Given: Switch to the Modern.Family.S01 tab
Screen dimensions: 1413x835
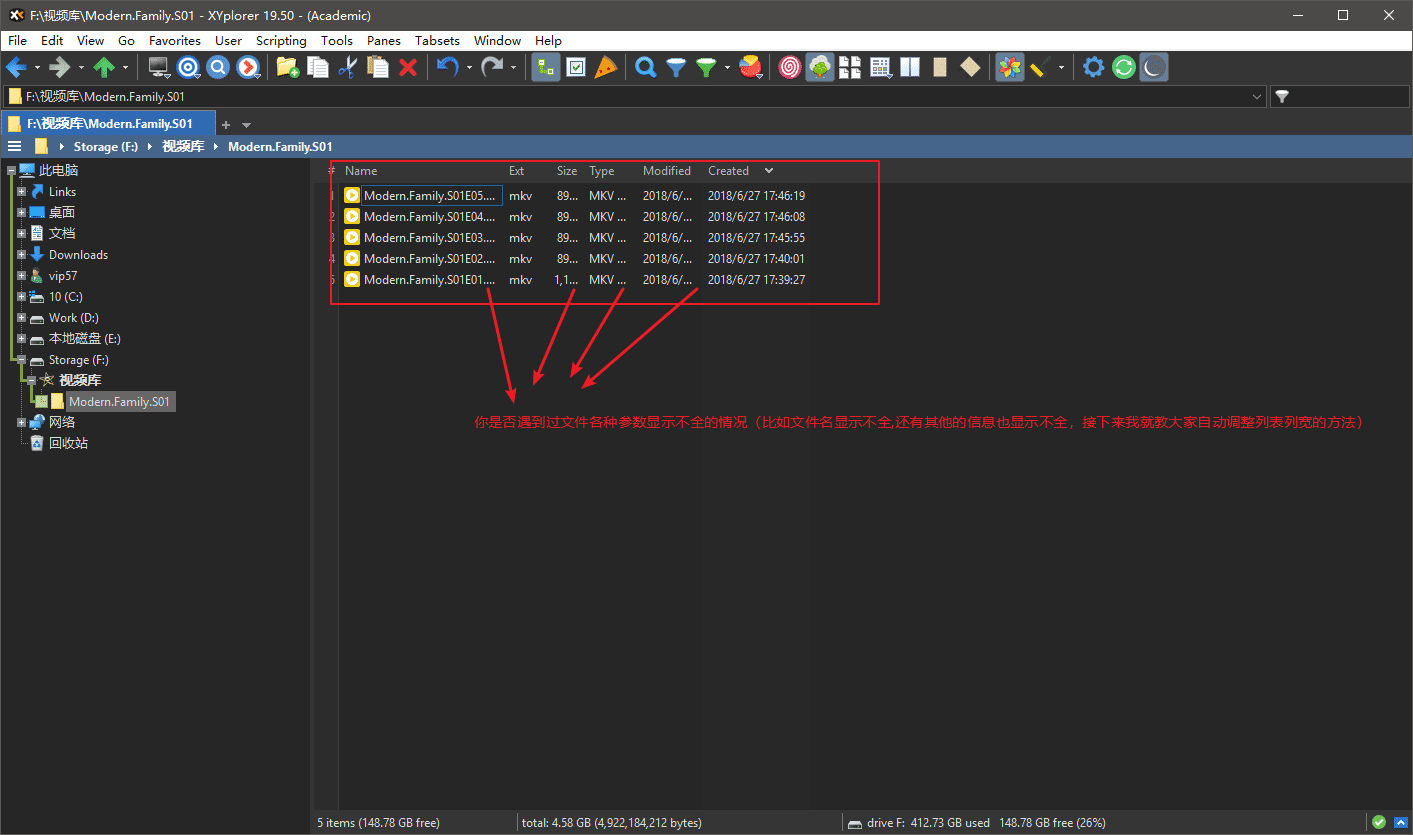Looking at the screenshot, I should coord(109,123).
